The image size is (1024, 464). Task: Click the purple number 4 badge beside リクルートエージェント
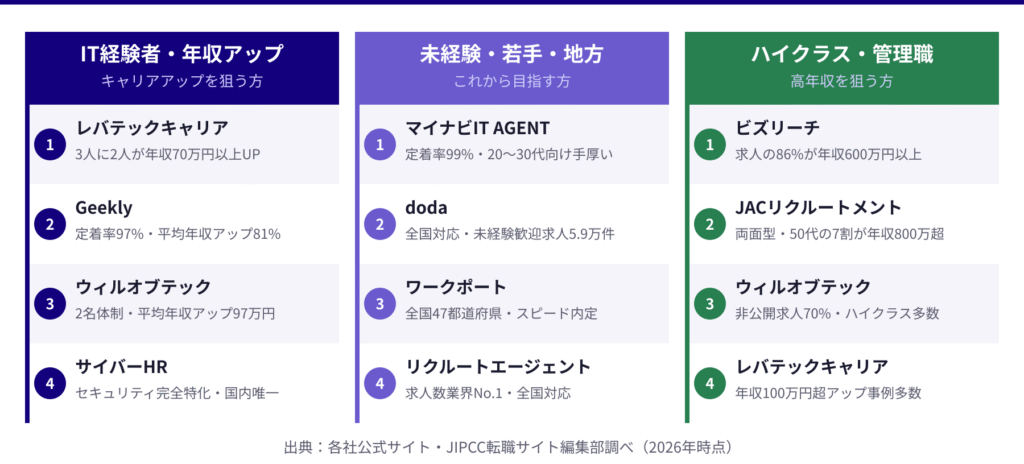tap(380, 382)
